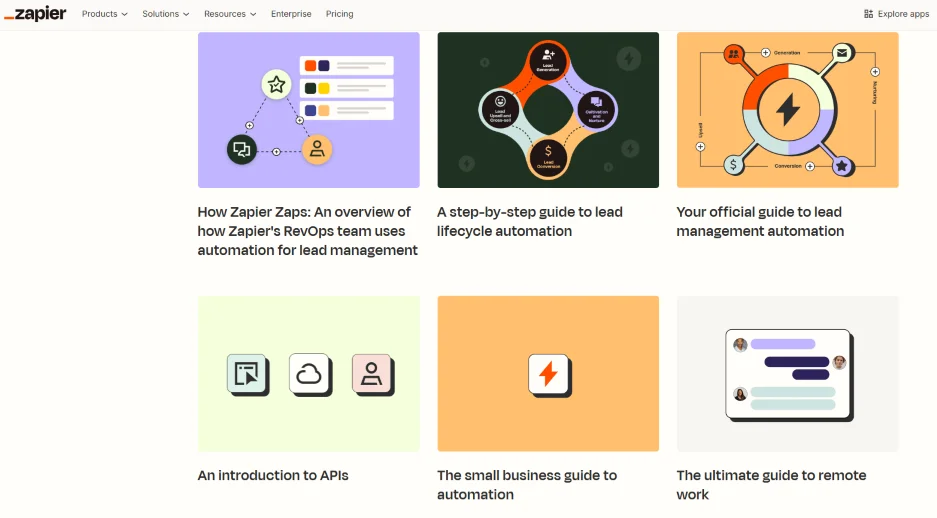Click the lead lifecycle dark green diagram thumbnail
The width and height of the screenshot is (937, 518).
tap(548, 110)
